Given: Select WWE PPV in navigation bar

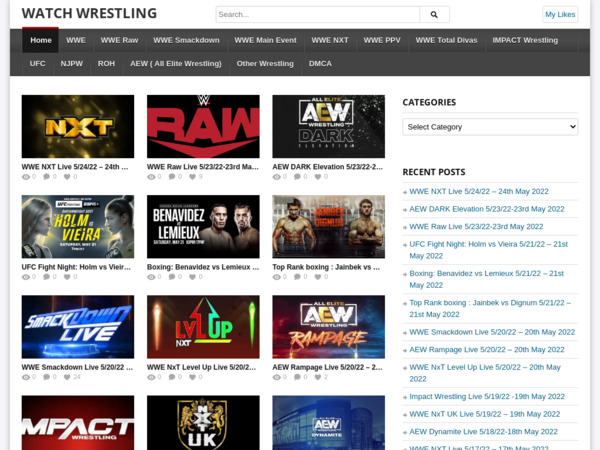Looking at the screenshot, I should [382, 41].
